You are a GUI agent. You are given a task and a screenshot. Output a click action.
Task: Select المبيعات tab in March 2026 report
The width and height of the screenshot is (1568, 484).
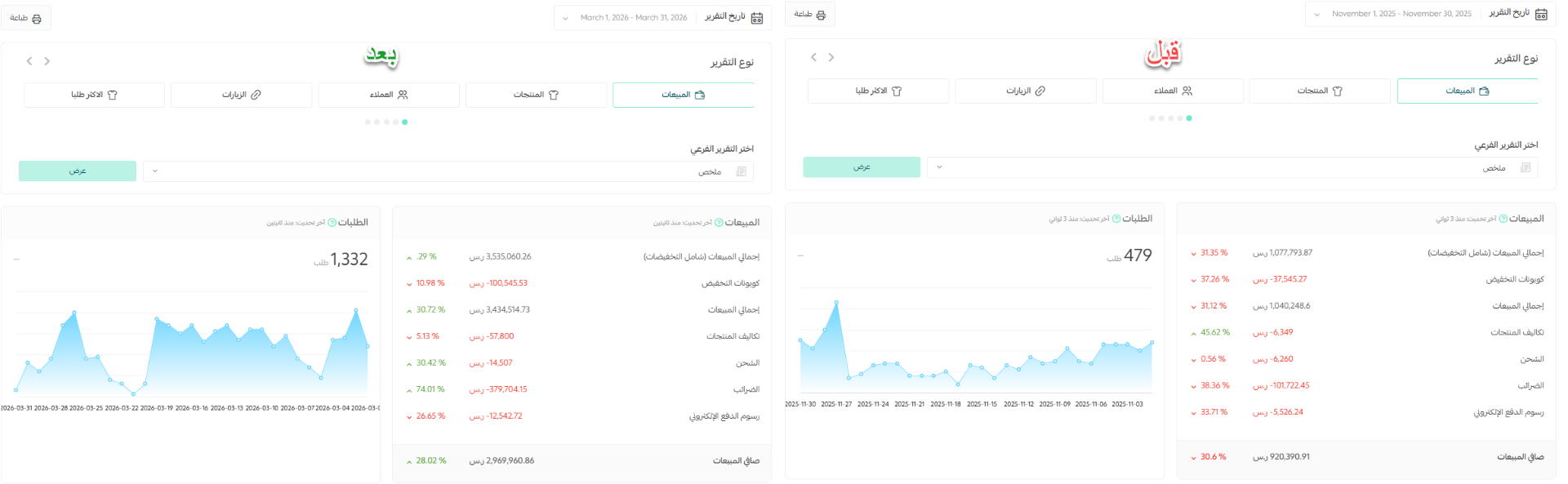pos(683,95)
